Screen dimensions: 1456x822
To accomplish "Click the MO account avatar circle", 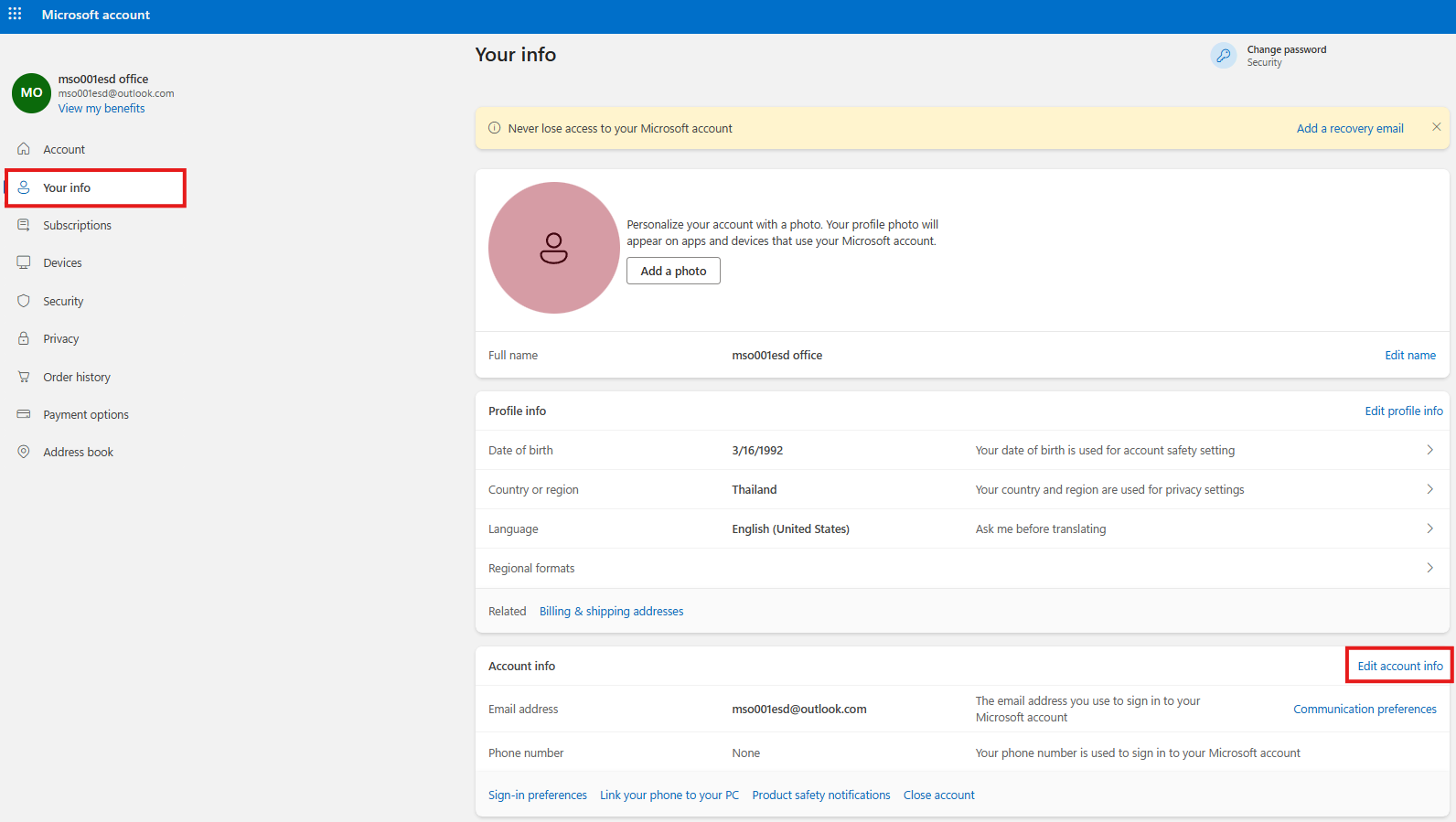I will point(31,93).
